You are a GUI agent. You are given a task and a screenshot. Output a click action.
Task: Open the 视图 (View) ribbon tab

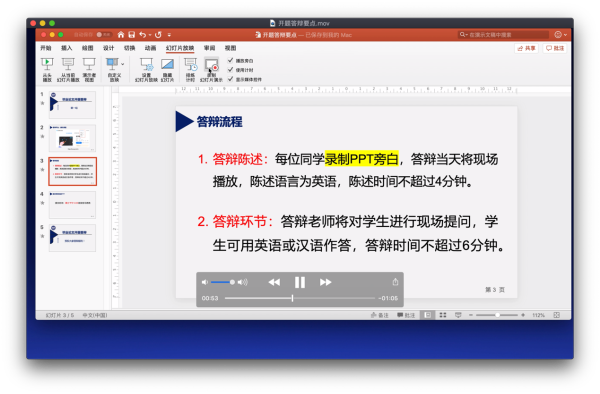coord(230,48)
